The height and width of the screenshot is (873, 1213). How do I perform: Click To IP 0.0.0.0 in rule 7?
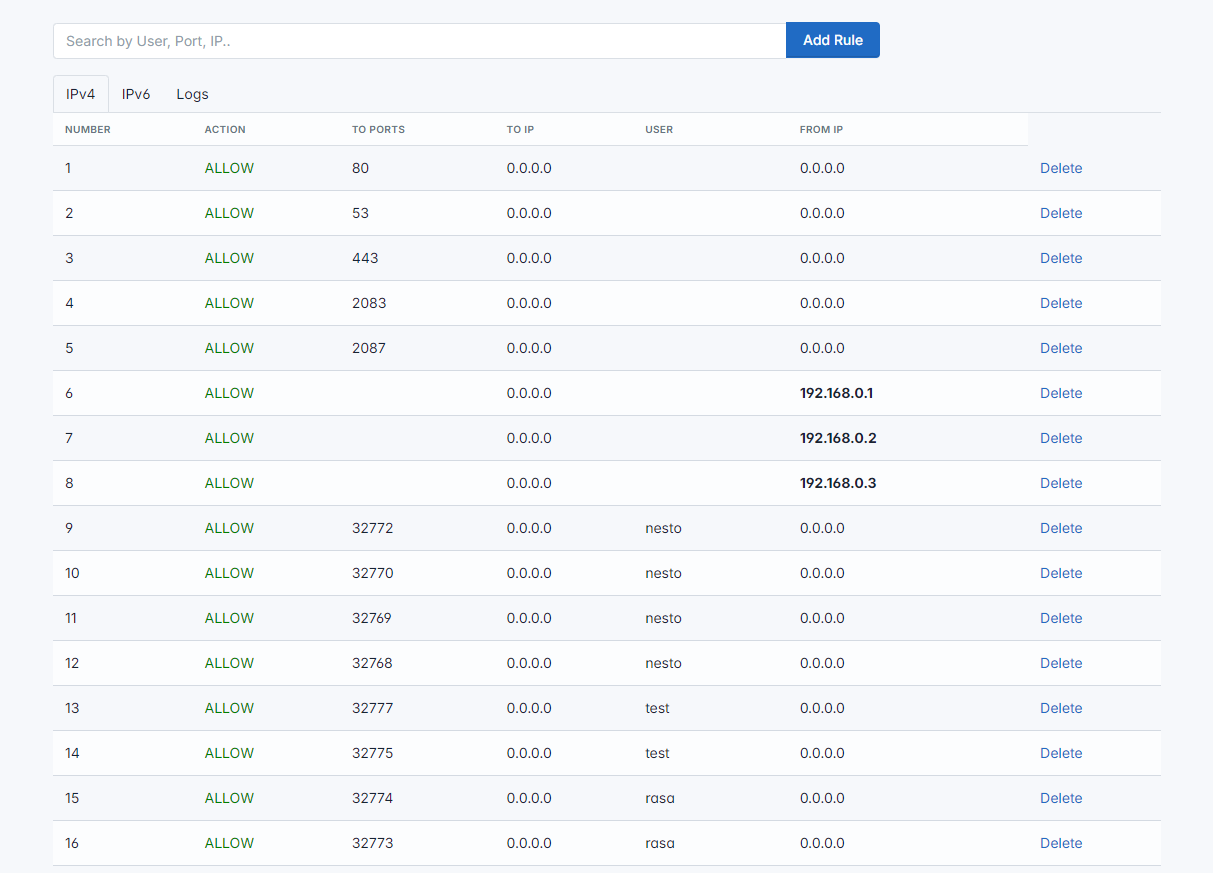(x=529, y=438)
